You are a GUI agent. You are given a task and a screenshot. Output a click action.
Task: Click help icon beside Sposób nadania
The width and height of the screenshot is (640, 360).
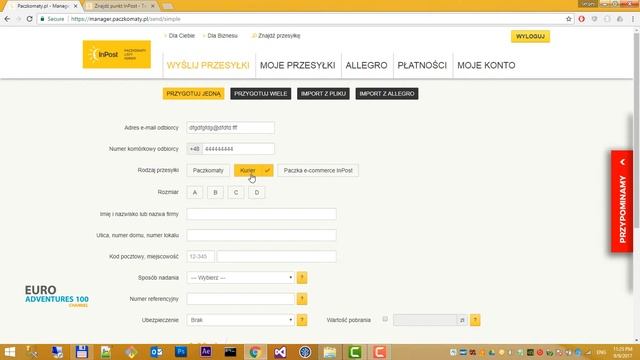click(x=302, y=278)
